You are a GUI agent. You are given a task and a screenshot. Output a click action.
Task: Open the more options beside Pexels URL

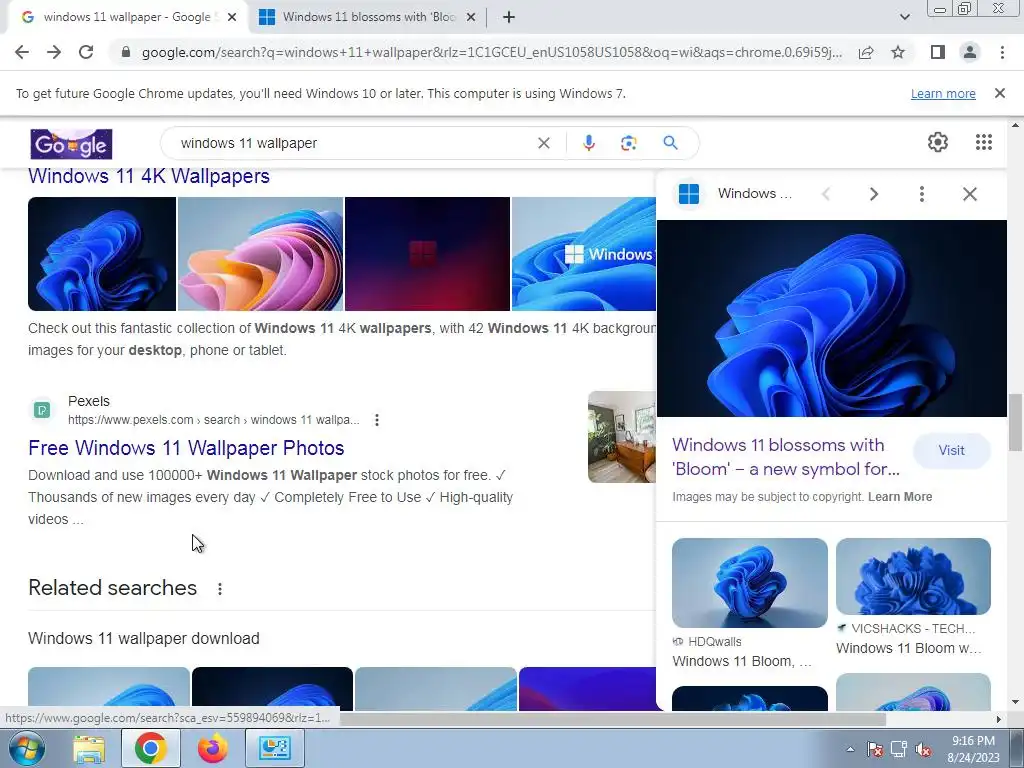[x=377, y=420]
